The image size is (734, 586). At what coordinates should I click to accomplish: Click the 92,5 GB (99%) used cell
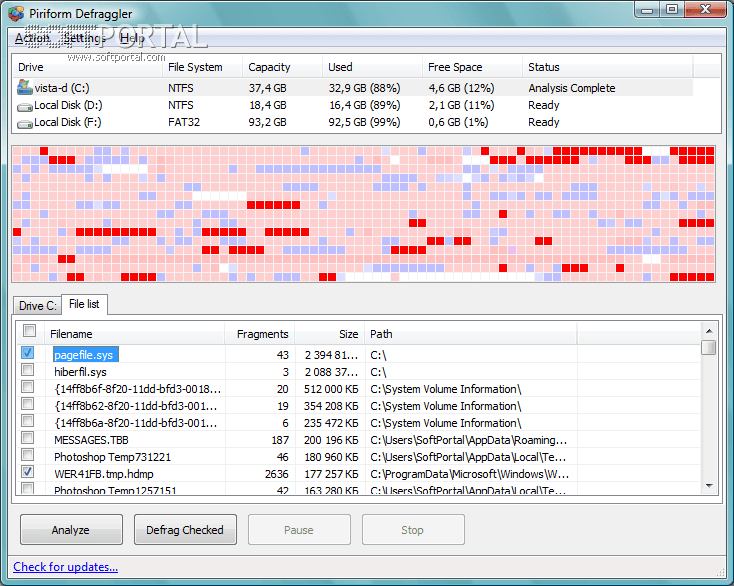tap(364, 122)
